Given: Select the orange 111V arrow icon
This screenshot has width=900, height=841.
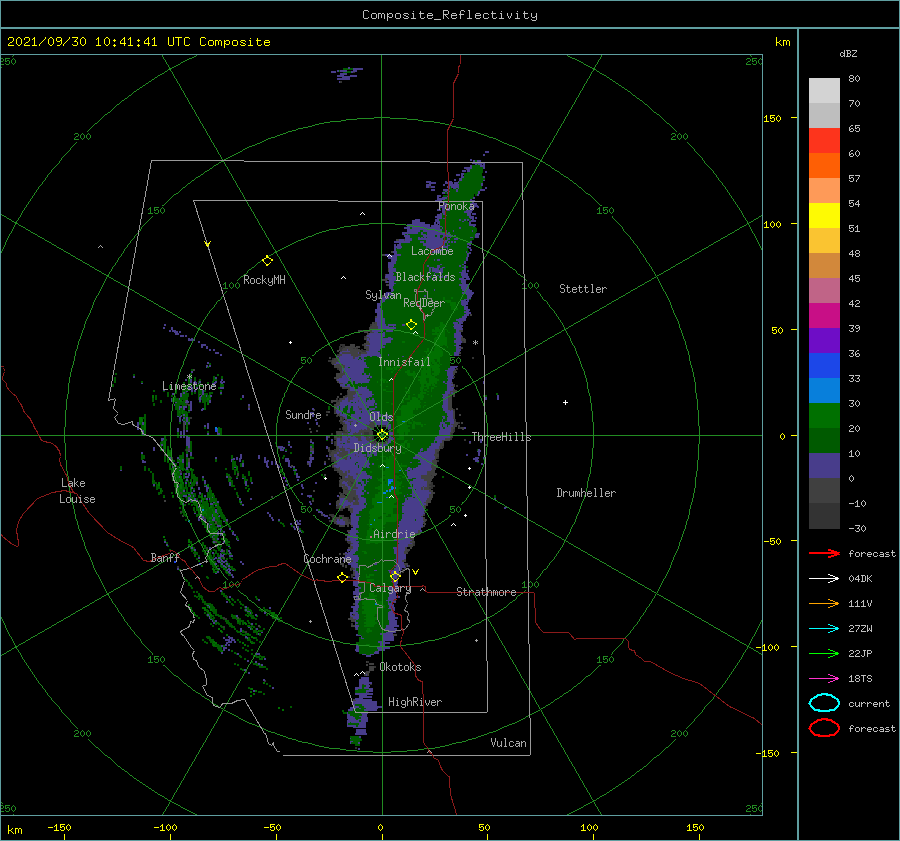Looking at the screenshot, I should pyautogui.click(x=824, y=603).
